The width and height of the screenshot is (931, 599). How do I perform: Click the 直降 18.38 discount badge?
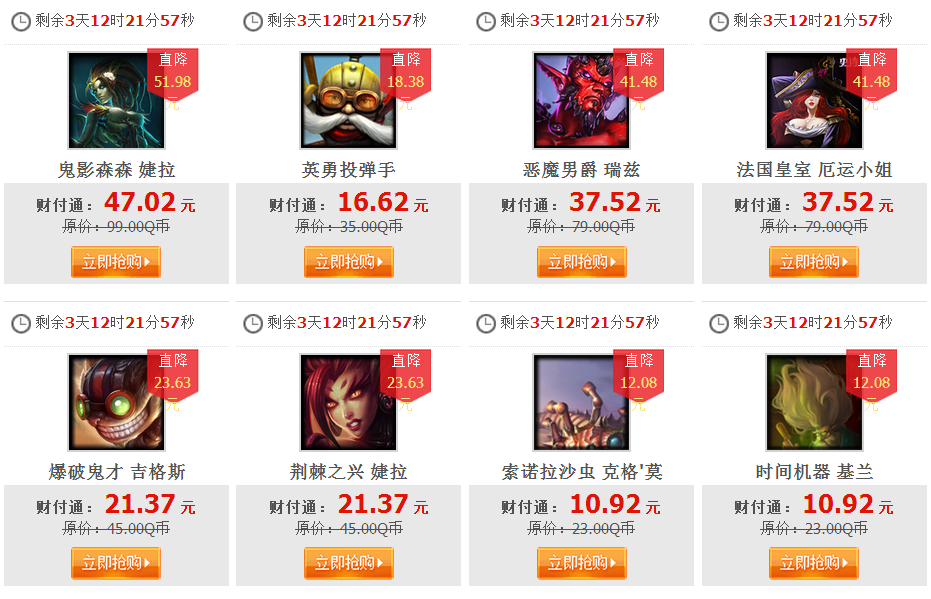[x=406, y=74]
